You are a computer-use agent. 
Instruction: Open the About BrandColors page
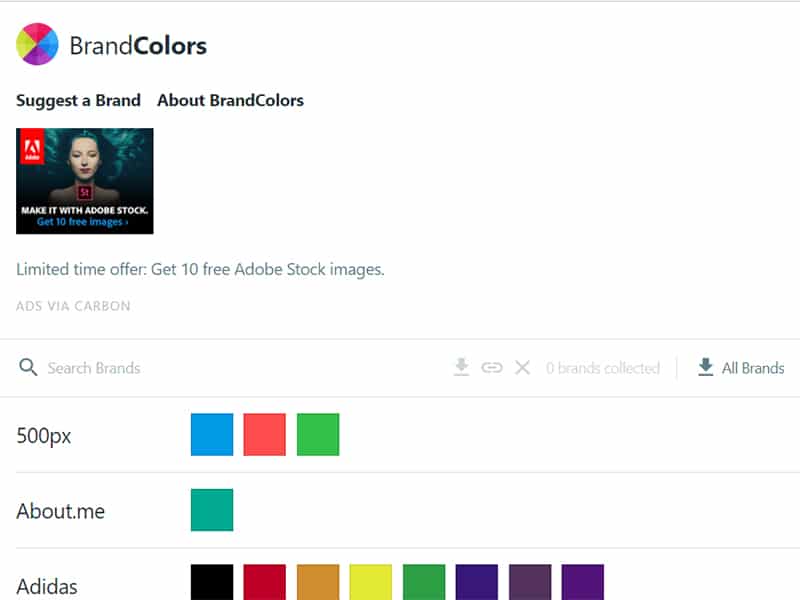[230, 100]
